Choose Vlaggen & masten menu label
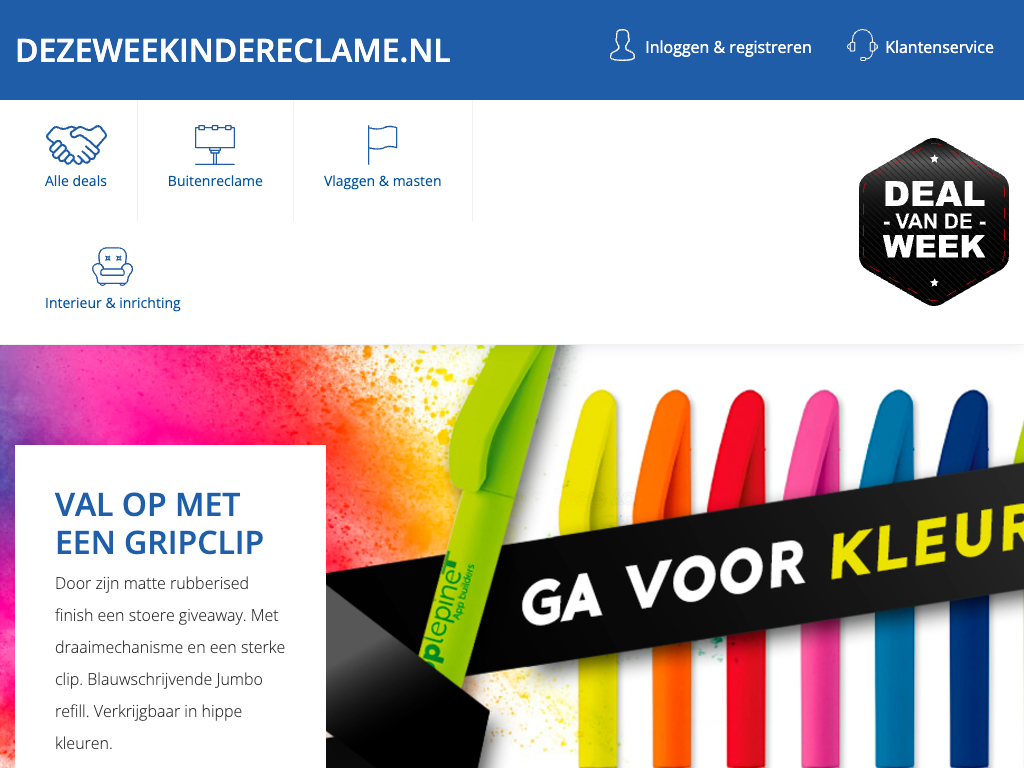1024x768 pixels. [x=382, y=181]
